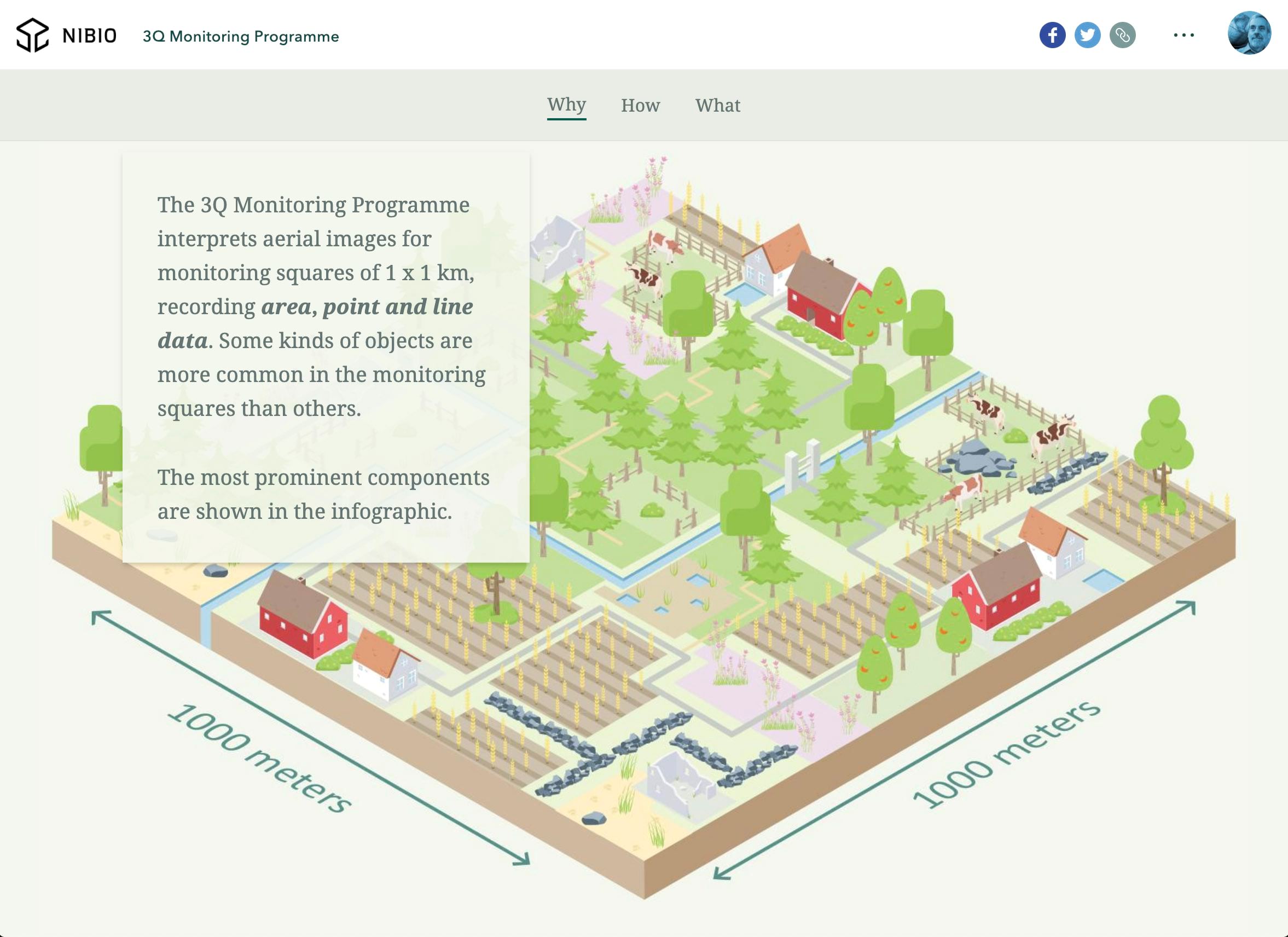Screen dimensions: 1288x937
Task: Click the bold 'area, point and line data' text
Action: (367, 308)
